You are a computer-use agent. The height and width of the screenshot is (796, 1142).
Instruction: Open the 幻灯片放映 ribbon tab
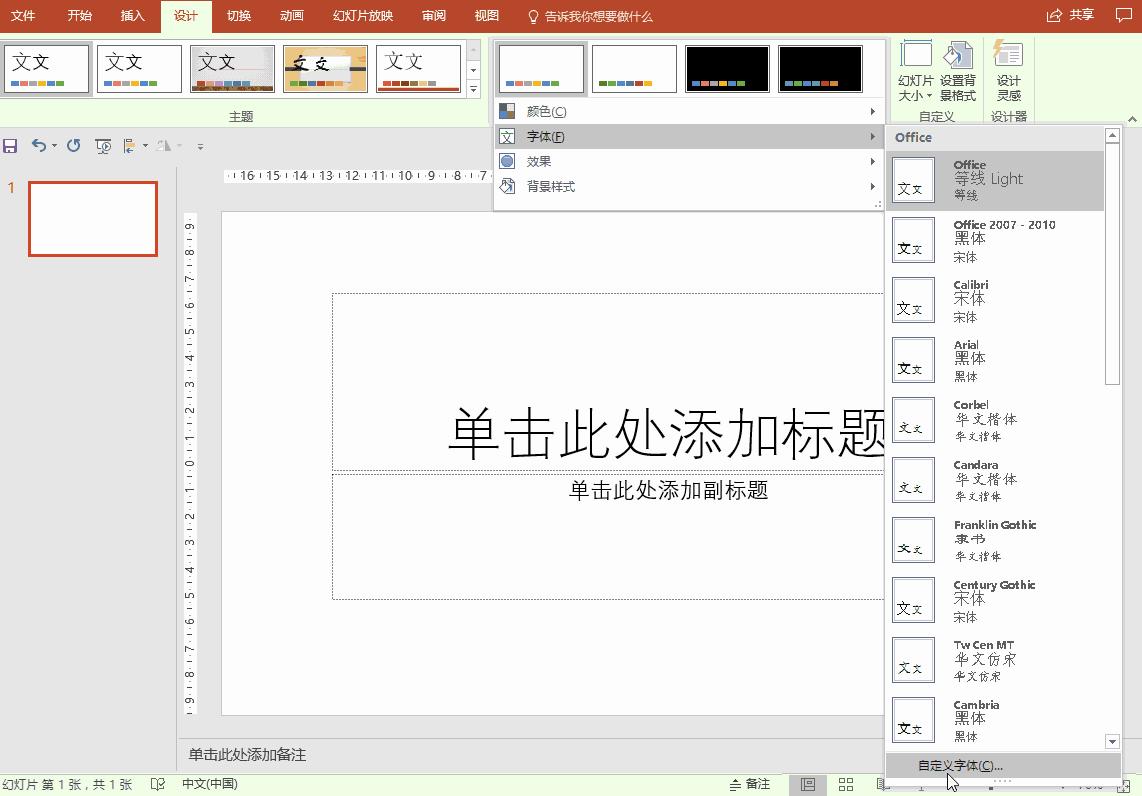[x=361, y=15]
